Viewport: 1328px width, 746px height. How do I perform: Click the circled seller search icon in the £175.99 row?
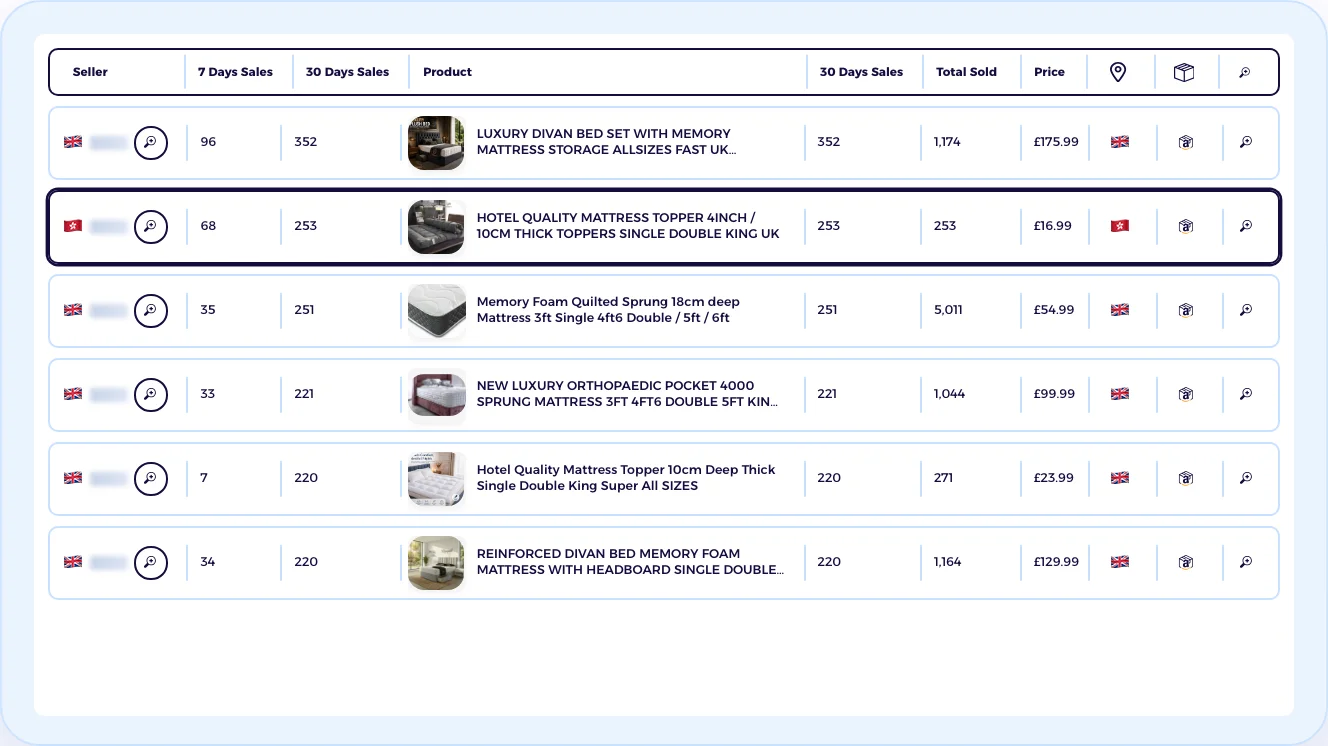[x=151, y=142]
